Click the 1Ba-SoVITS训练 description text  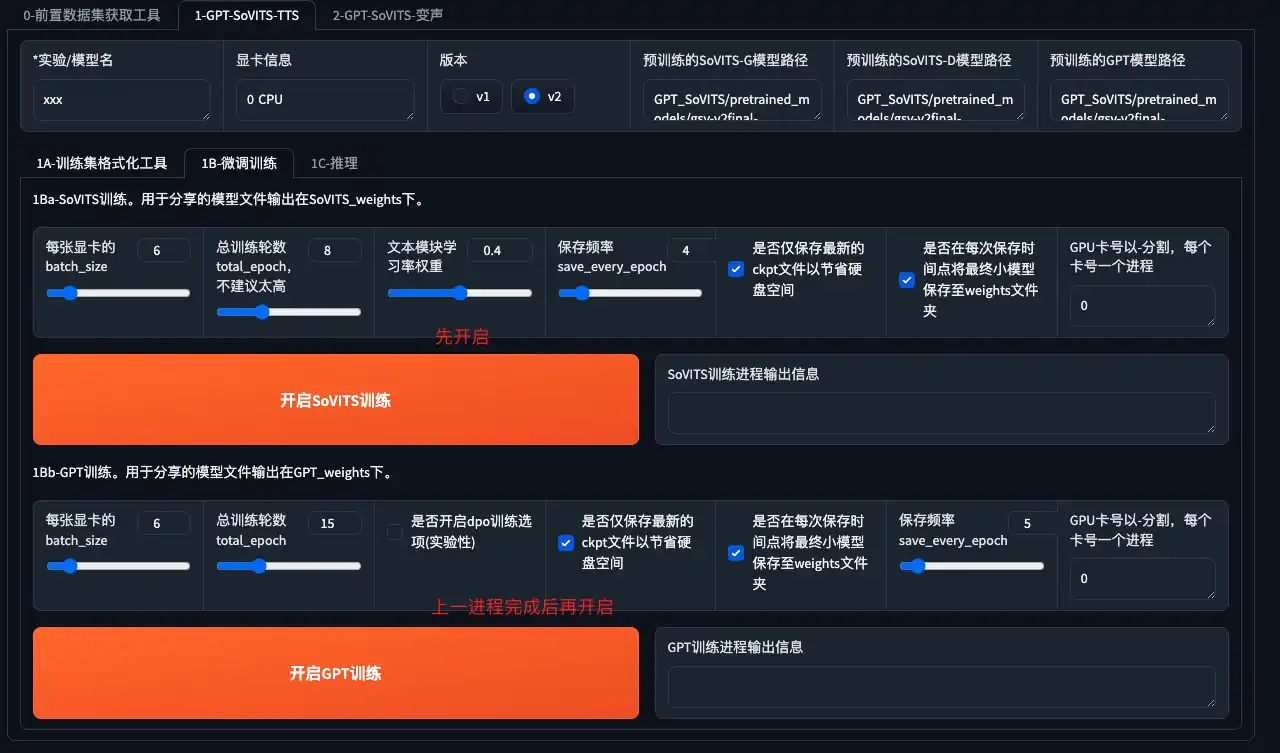point(230,200)
